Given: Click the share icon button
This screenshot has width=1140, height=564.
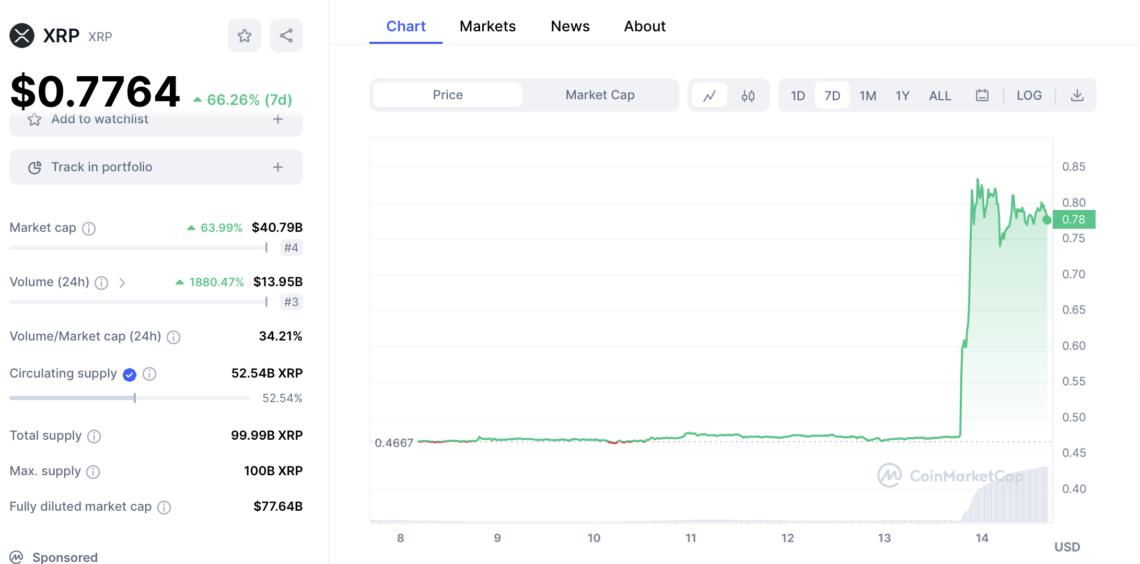Looking at the screenshot, I should pos(286,36).
